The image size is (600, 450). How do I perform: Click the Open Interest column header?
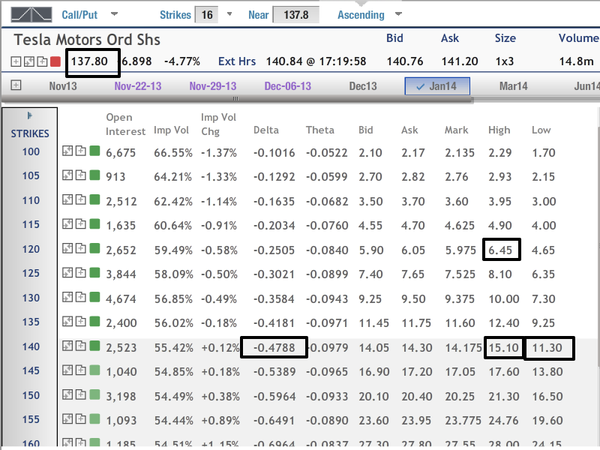[x=126, y=124]
